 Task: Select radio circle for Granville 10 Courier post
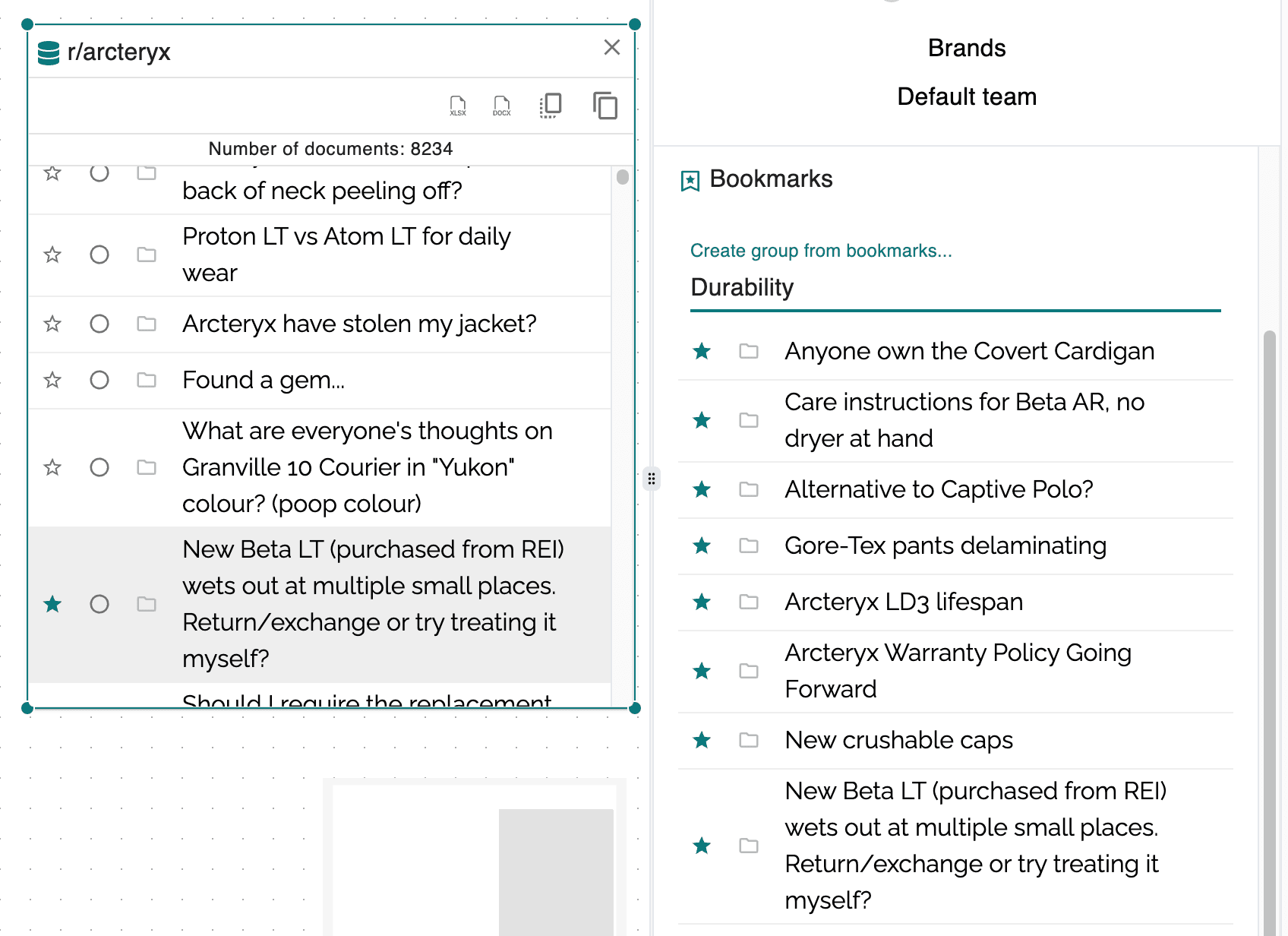[99, 467]
